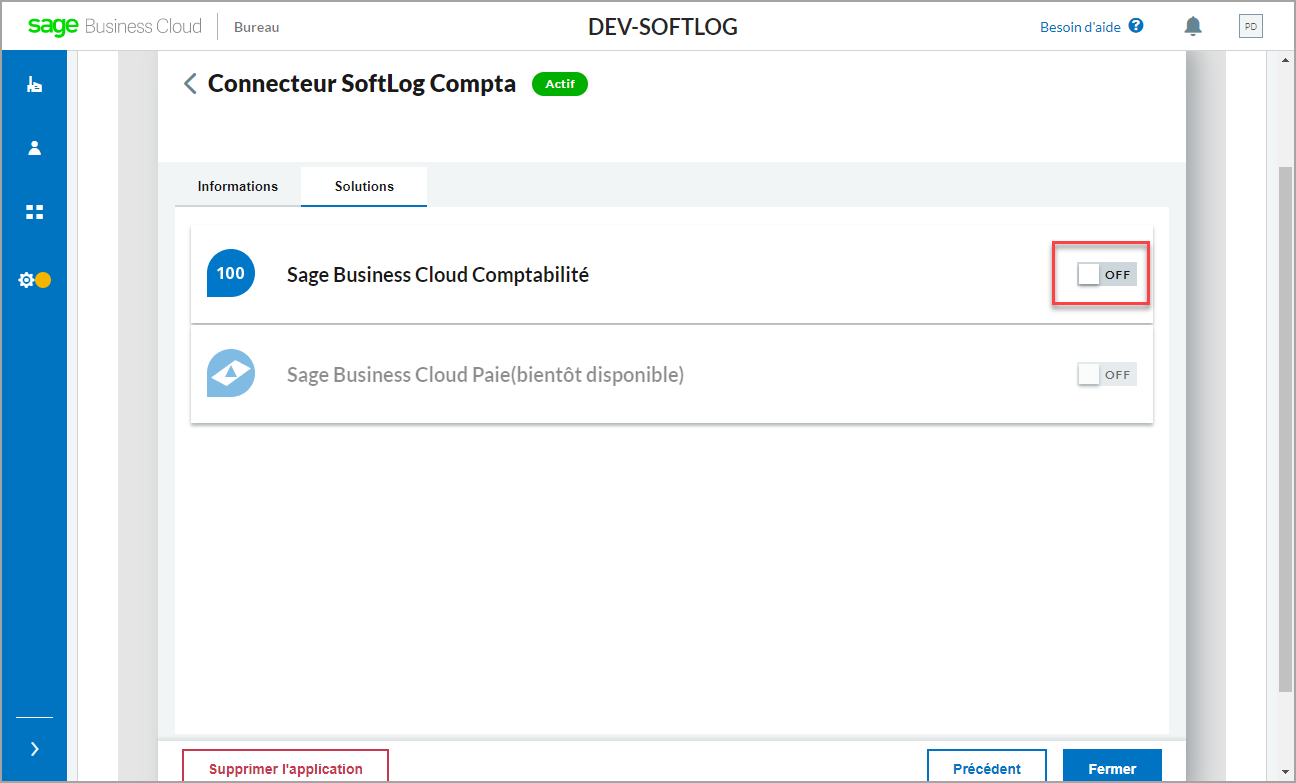Click the Actif status badge
Screen dimensions: 1296x783
[560, 84]
